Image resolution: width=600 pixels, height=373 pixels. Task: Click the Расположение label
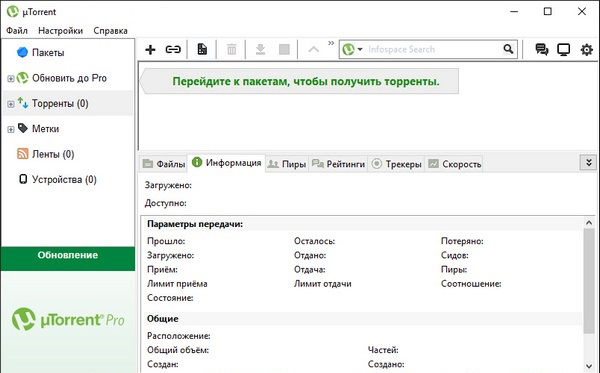pyautogui.click(x=179, y=336)
